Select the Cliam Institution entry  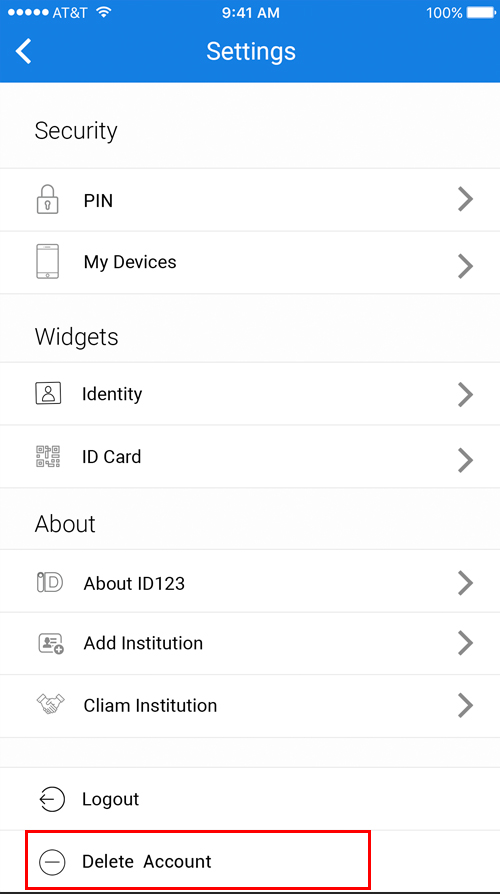click(x=250, y=706)
